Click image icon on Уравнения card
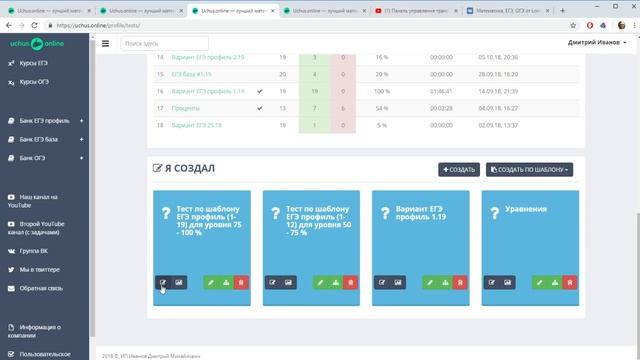The image size is (640, 360). click(x=507, y=282)
